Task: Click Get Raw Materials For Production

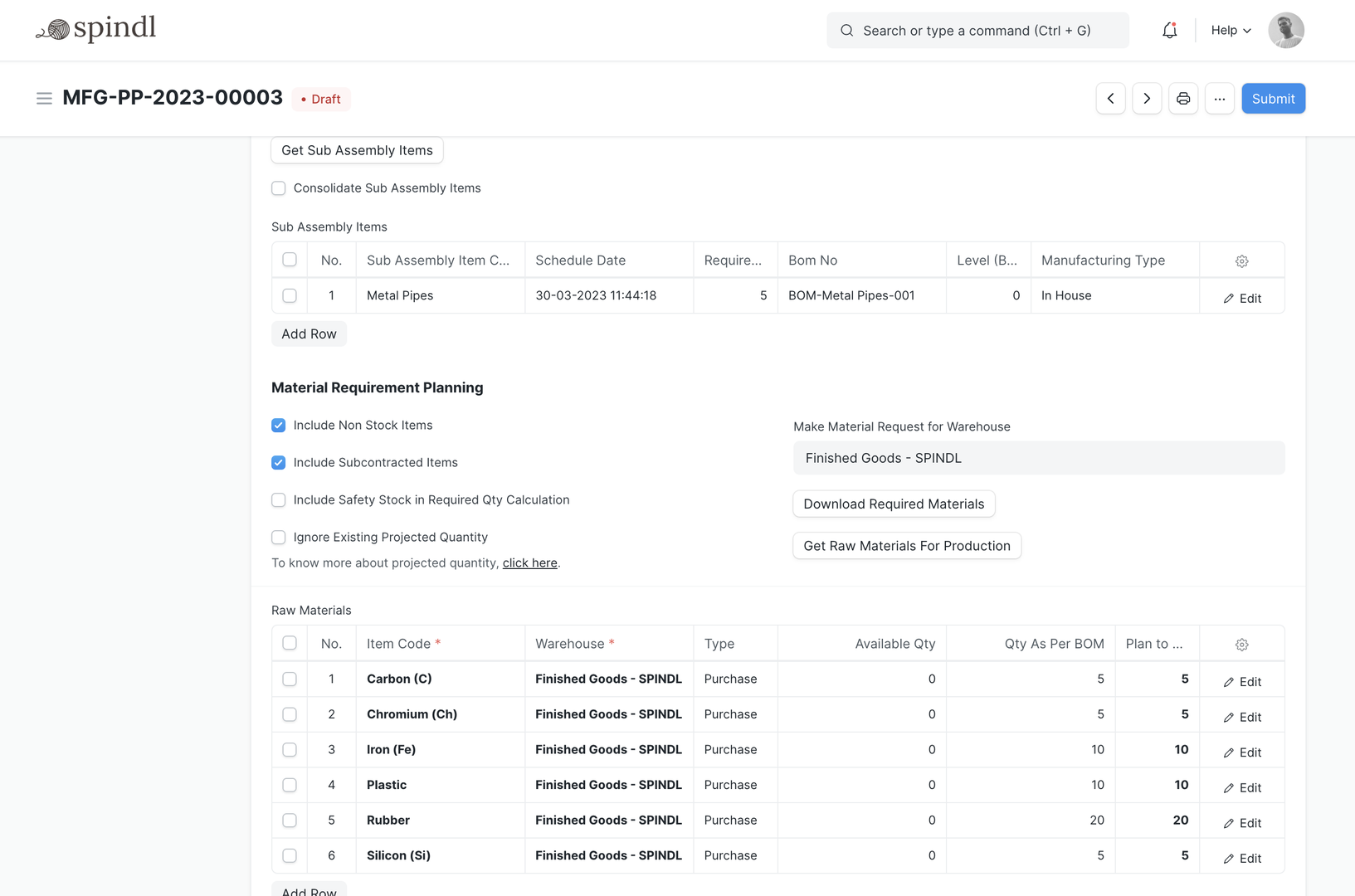Action: pos(906,546)
